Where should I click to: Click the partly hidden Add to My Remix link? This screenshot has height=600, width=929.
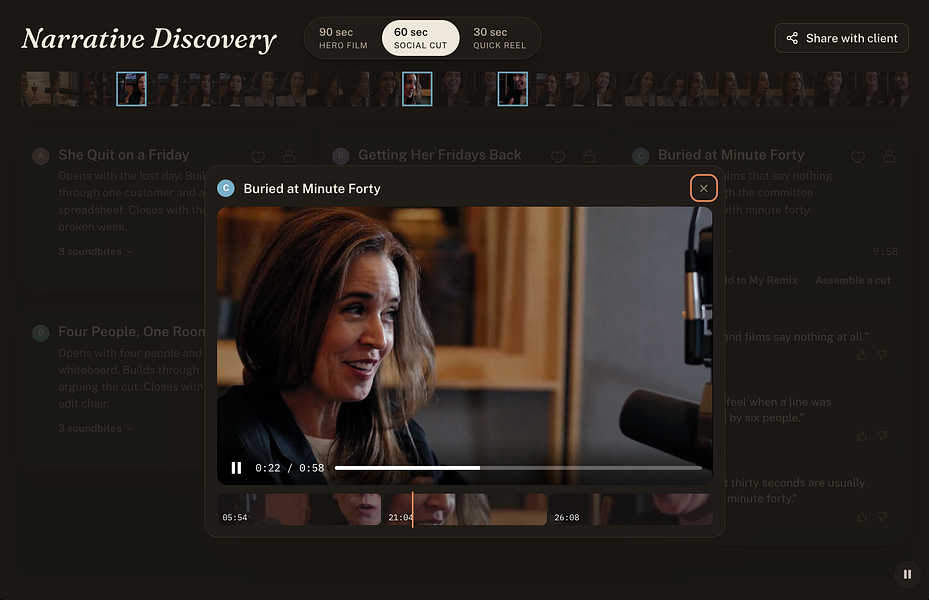point(761,280)
